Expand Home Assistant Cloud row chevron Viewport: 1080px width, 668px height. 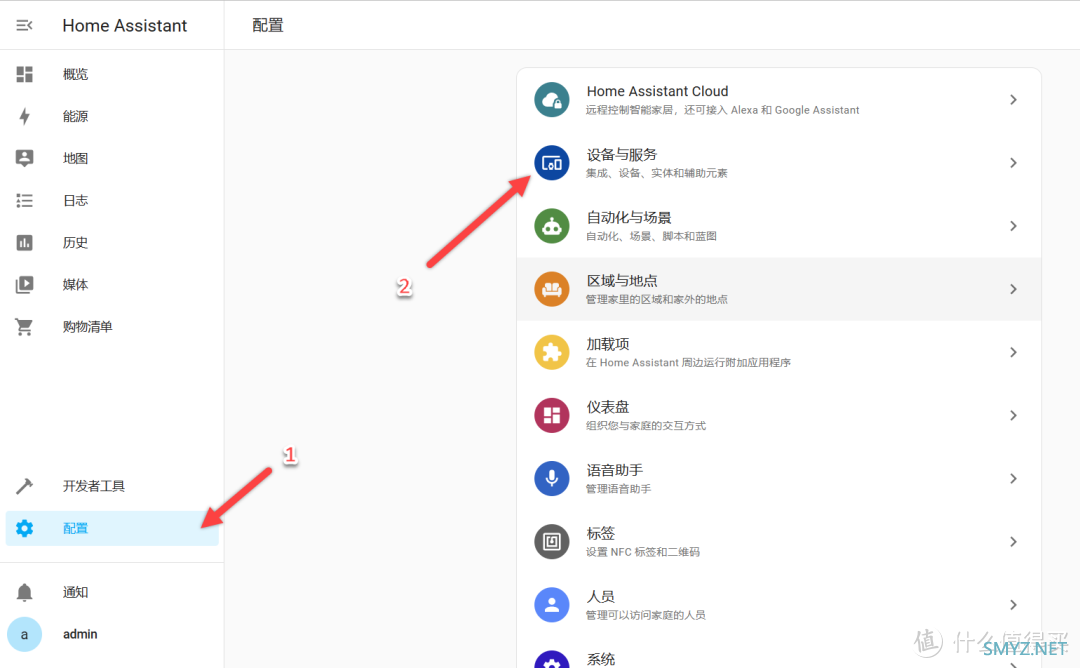pos(1013,100)
